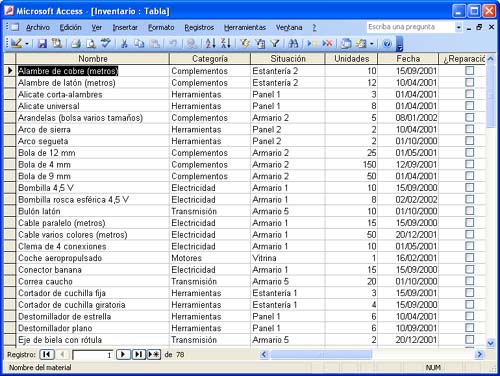Select the row selector for Arco segueta
The width and height of the screenshot is (500, 376).
tap(10, 141)
